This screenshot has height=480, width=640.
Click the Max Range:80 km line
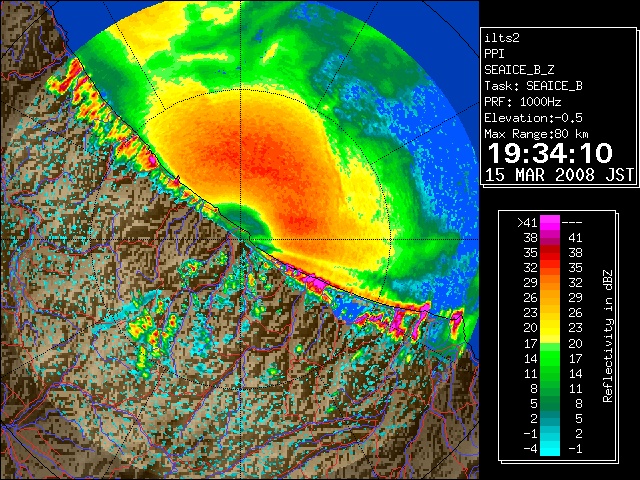click(536, 134)
